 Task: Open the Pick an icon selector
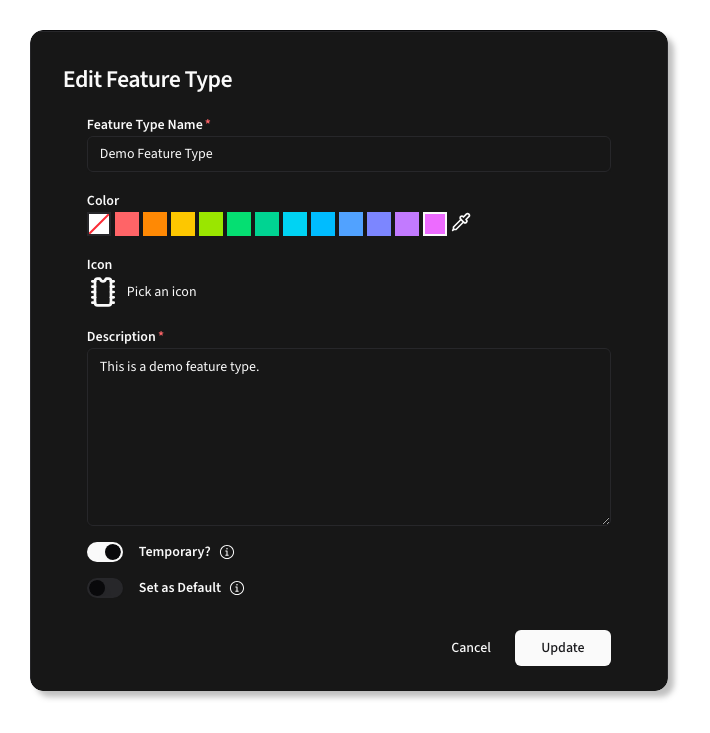[x=161, y=292]
